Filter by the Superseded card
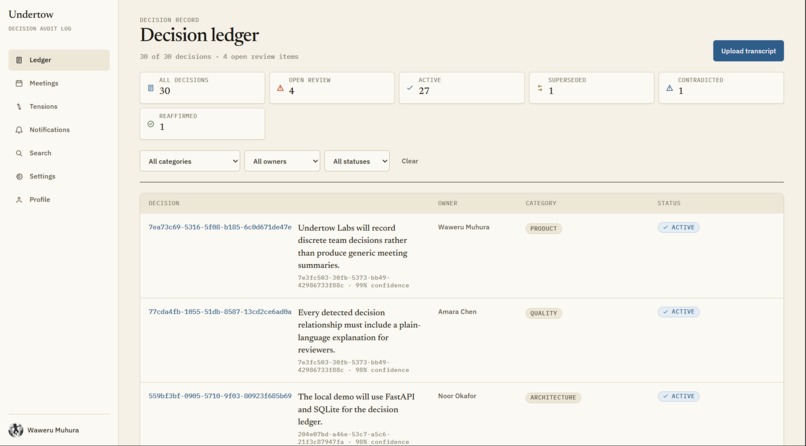This screenshot has width=806, height=446. (x=592, y=88)
